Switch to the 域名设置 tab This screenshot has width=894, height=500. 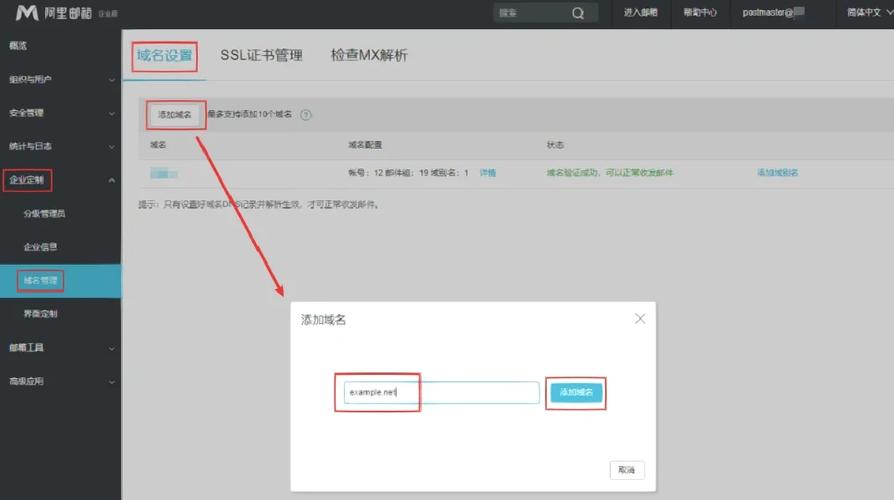point(164,55)
